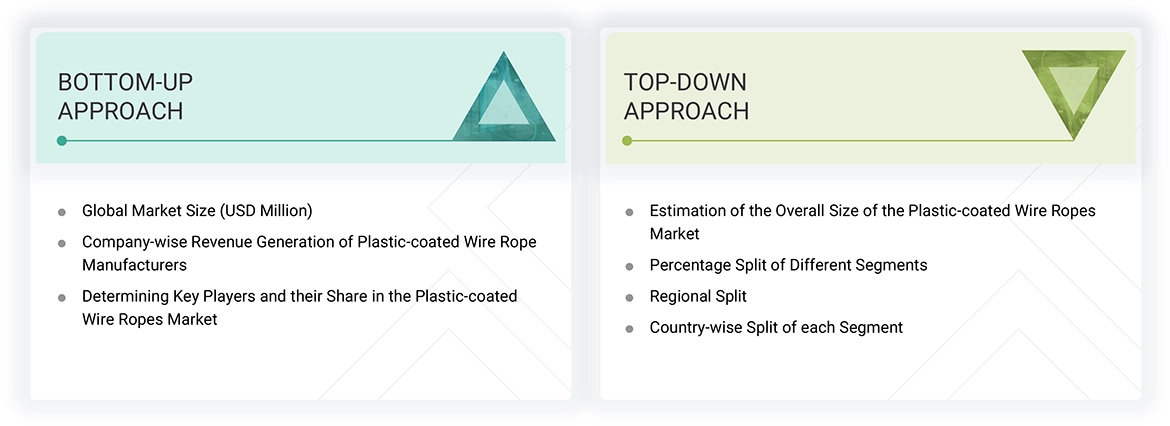Click the bullet beside Percentage Split
The width and height of the screenshot is (1170, 426).
[x=629, y=266]
